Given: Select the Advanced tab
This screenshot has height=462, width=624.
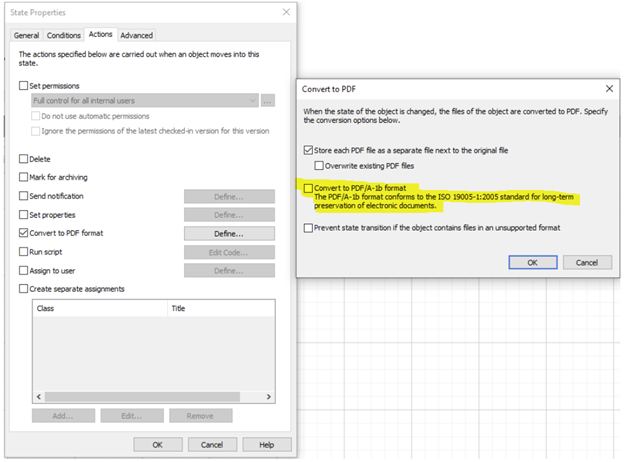Looking at the screenshot, I should (136, 35).
